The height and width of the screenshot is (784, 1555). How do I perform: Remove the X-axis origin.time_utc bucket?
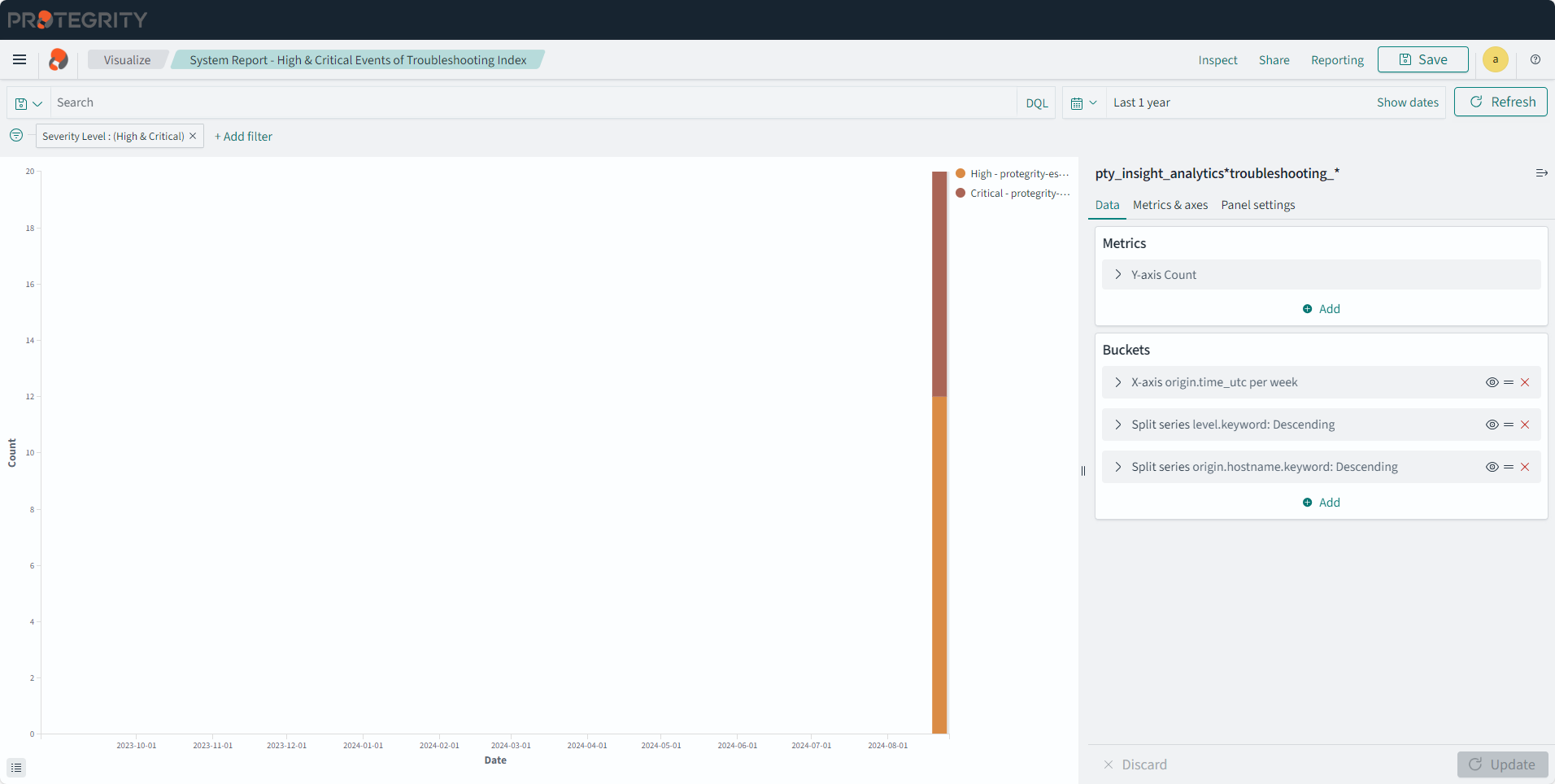[x=1525, y=382]
